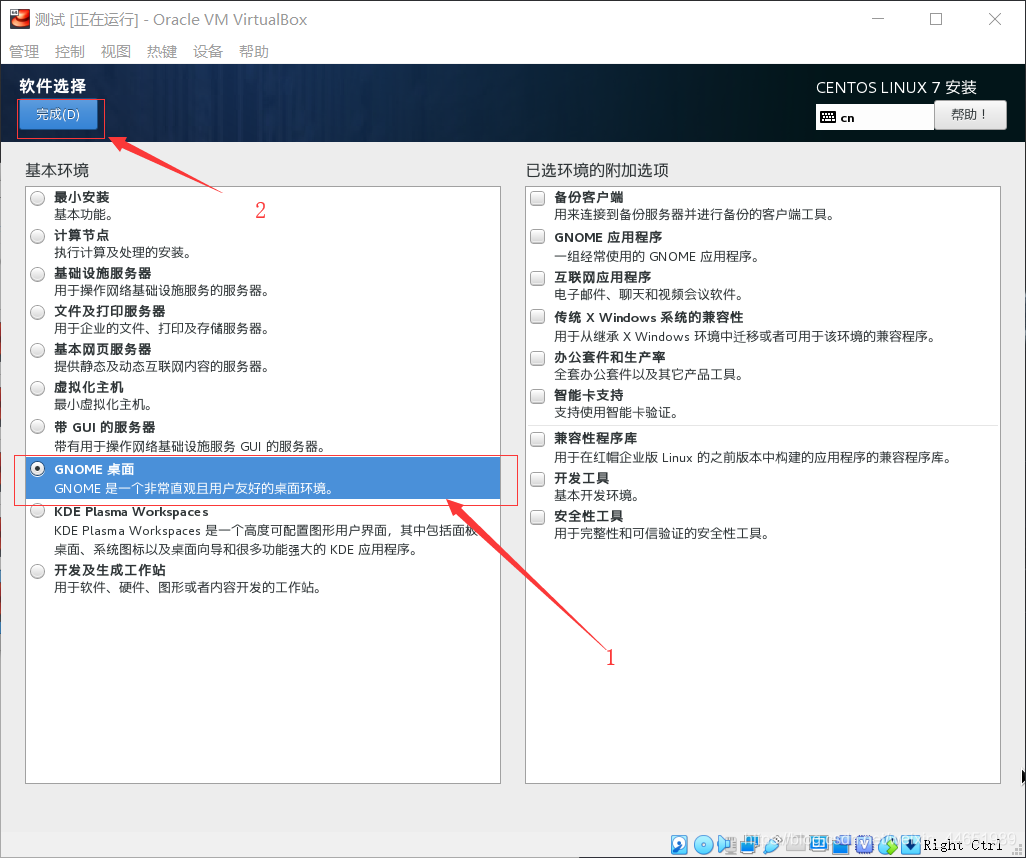Click the video recording status icon
1026x858 pixels.
tap(841, 845)
